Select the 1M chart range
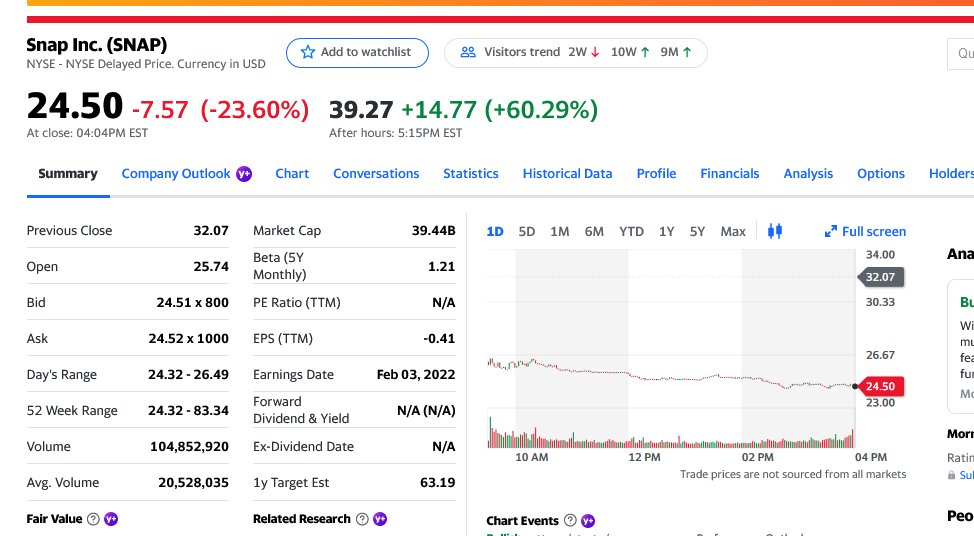The width and height of the screenshot is (974, 536). [560, 232]
